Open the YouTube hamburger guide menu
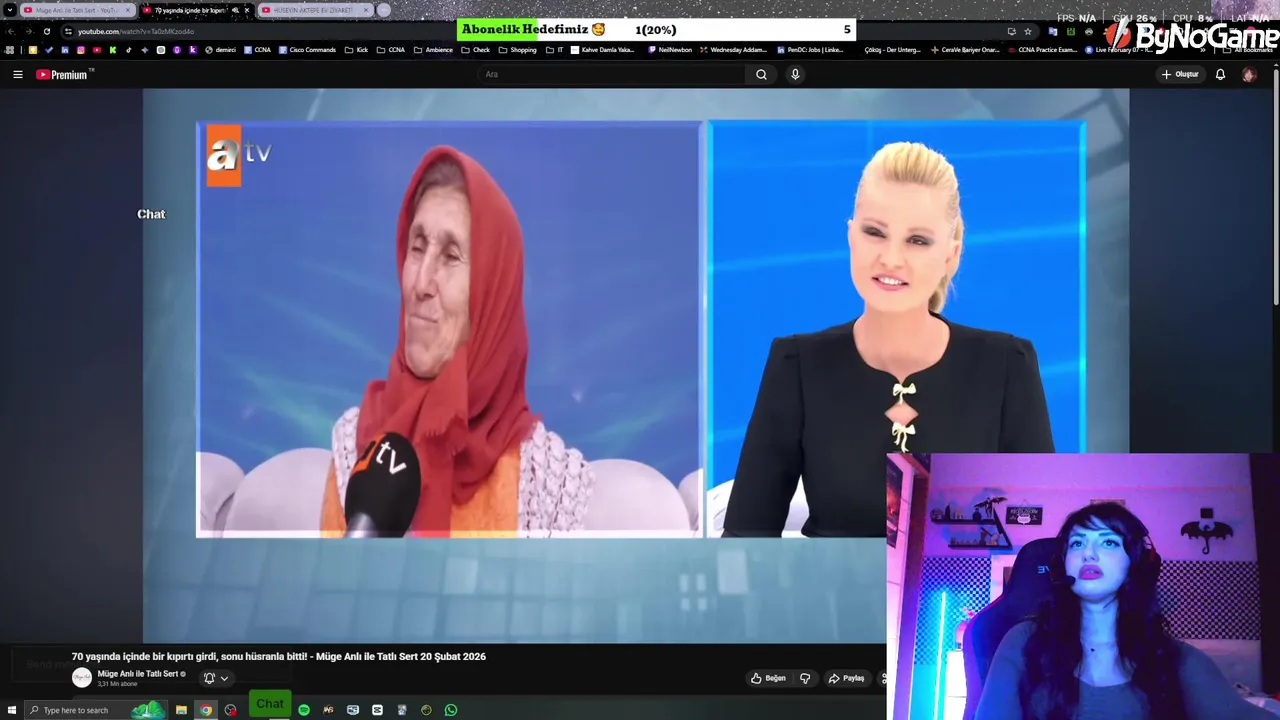 tap(17, 74)
